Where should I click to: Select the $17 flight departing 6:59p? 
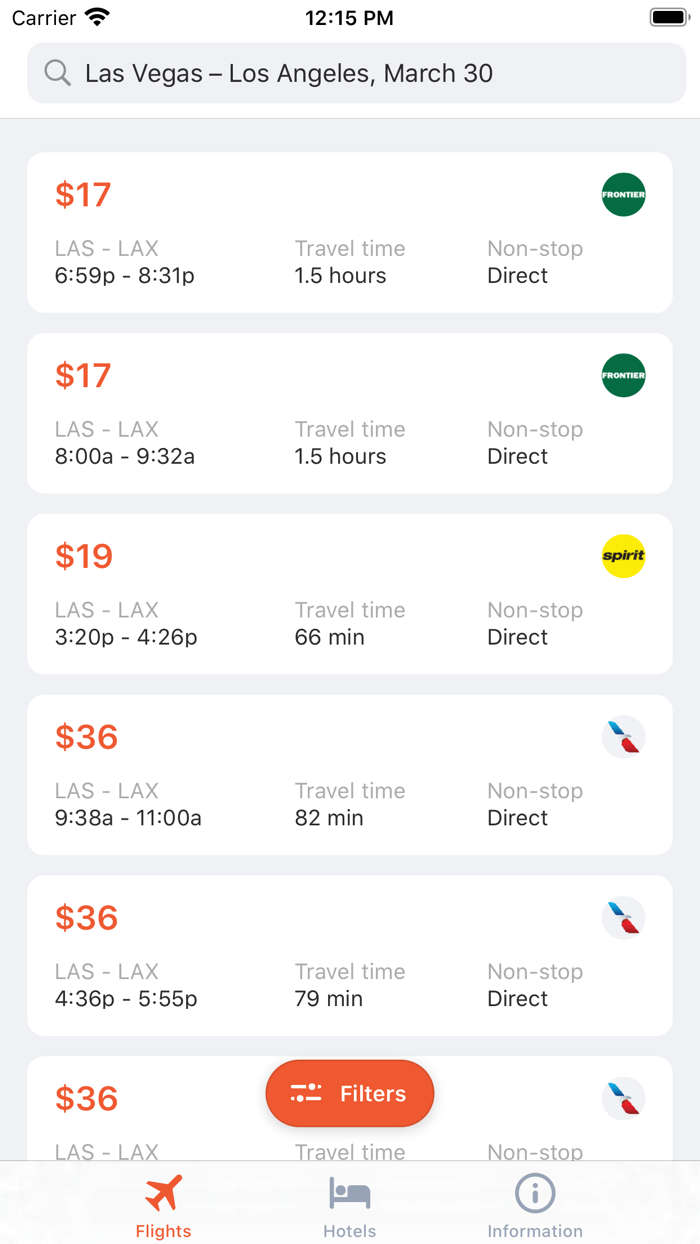click(x=350, y=233)
